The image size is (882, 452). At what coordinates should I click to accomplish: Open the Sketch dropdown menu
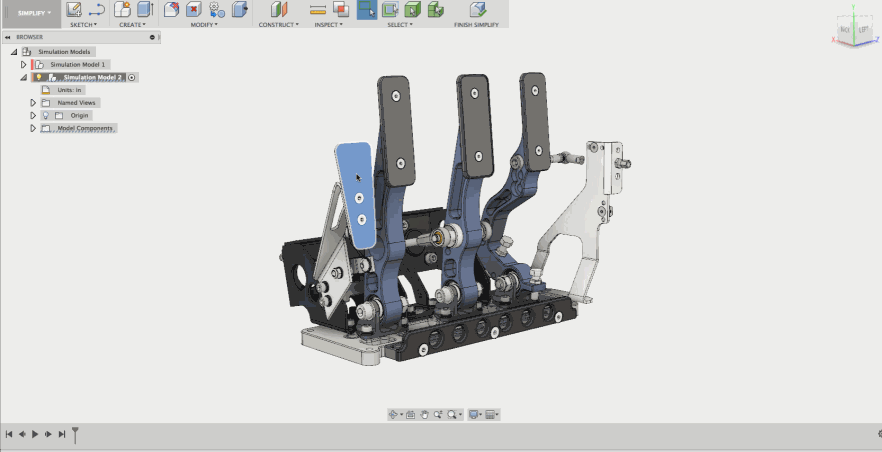(x=83, y=25)
